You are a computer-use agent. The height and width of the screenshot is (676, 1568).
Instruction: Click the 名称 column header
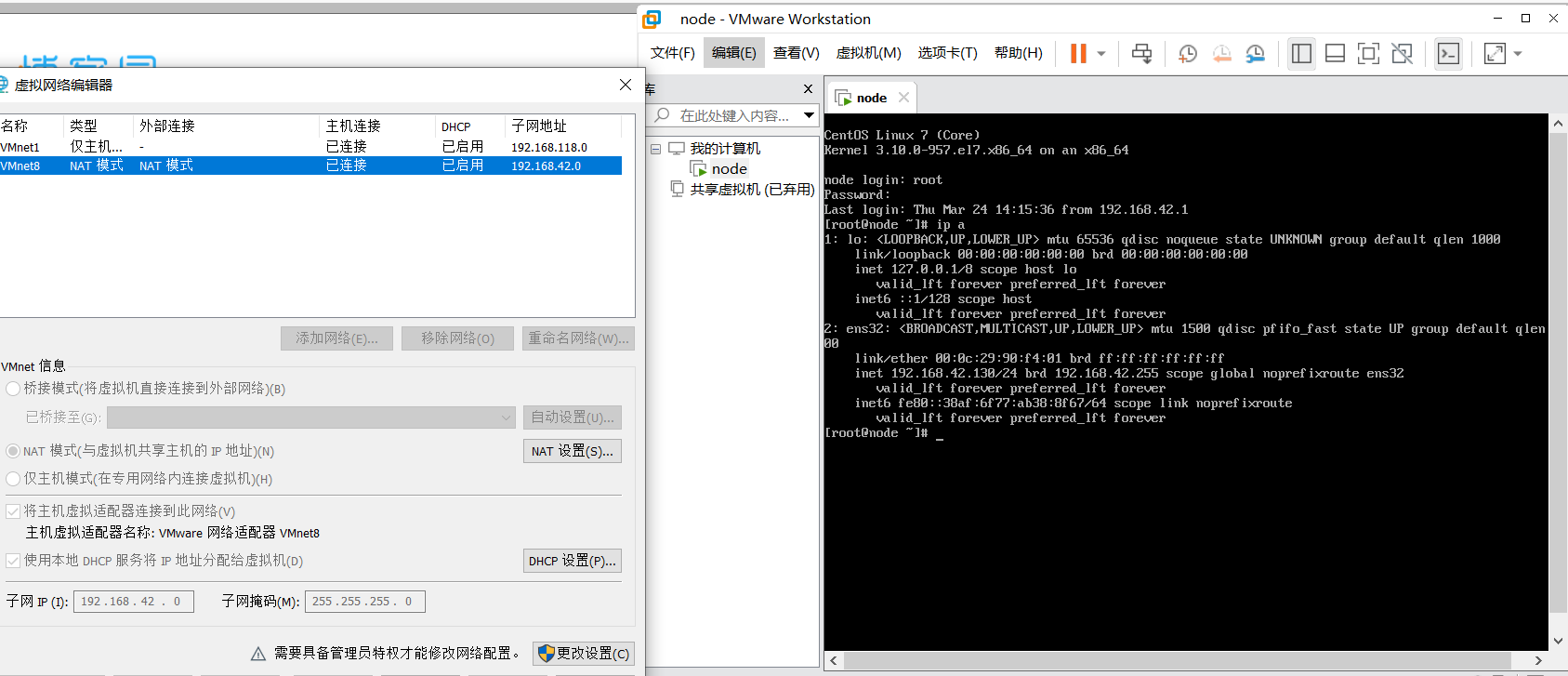click(32, 126)
